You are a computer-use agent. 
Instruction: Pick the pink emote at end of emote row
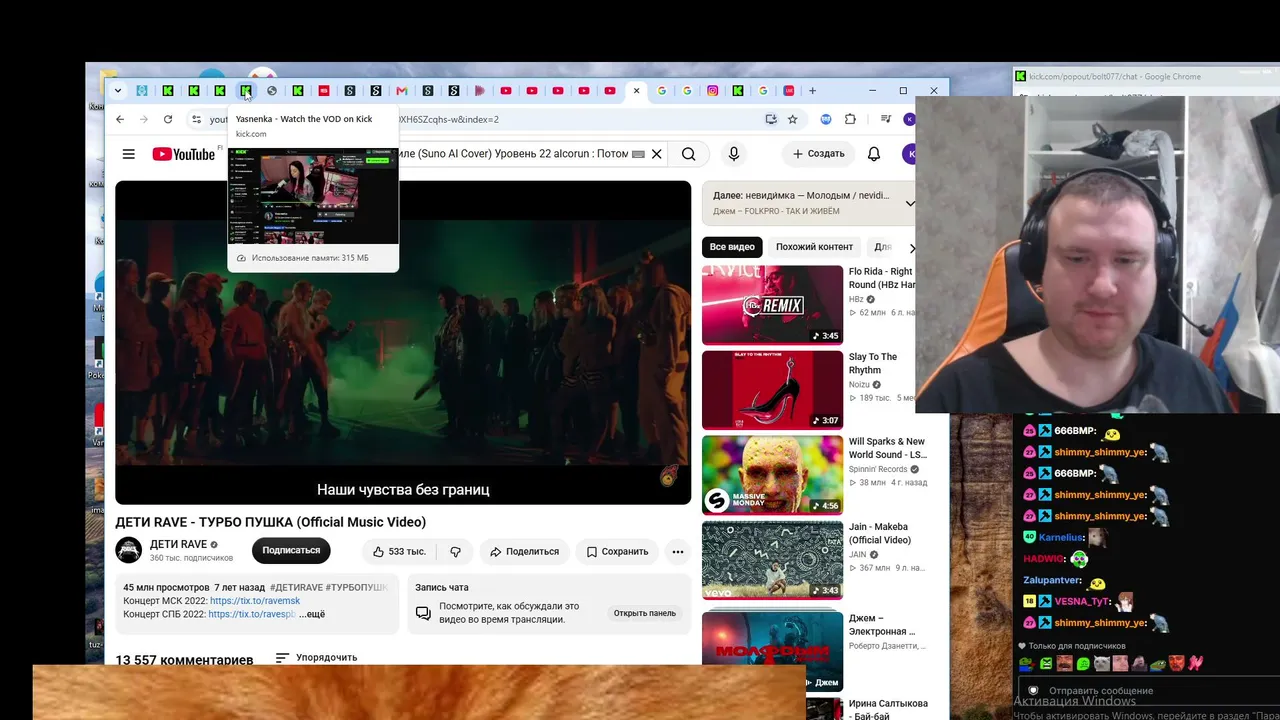pyautogui.click(x=1196, y=663)
